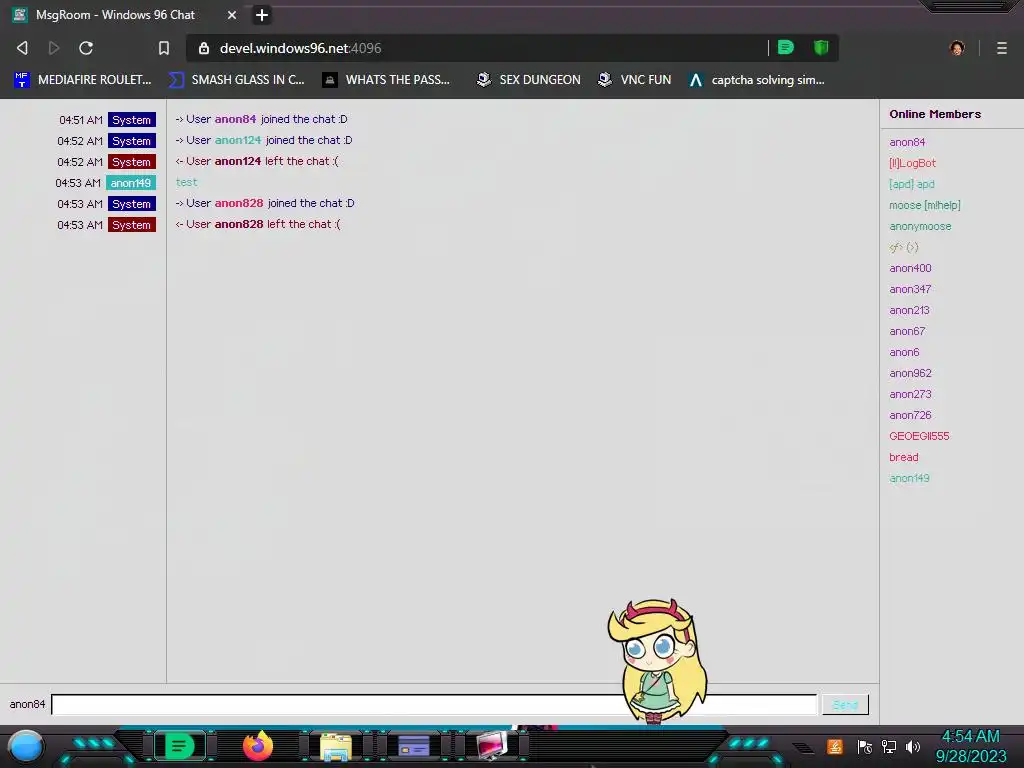Viewport: 1024px width, 768px height.
Task: Bookmark this page with the bookmark icon
Action: click(164, 48)
